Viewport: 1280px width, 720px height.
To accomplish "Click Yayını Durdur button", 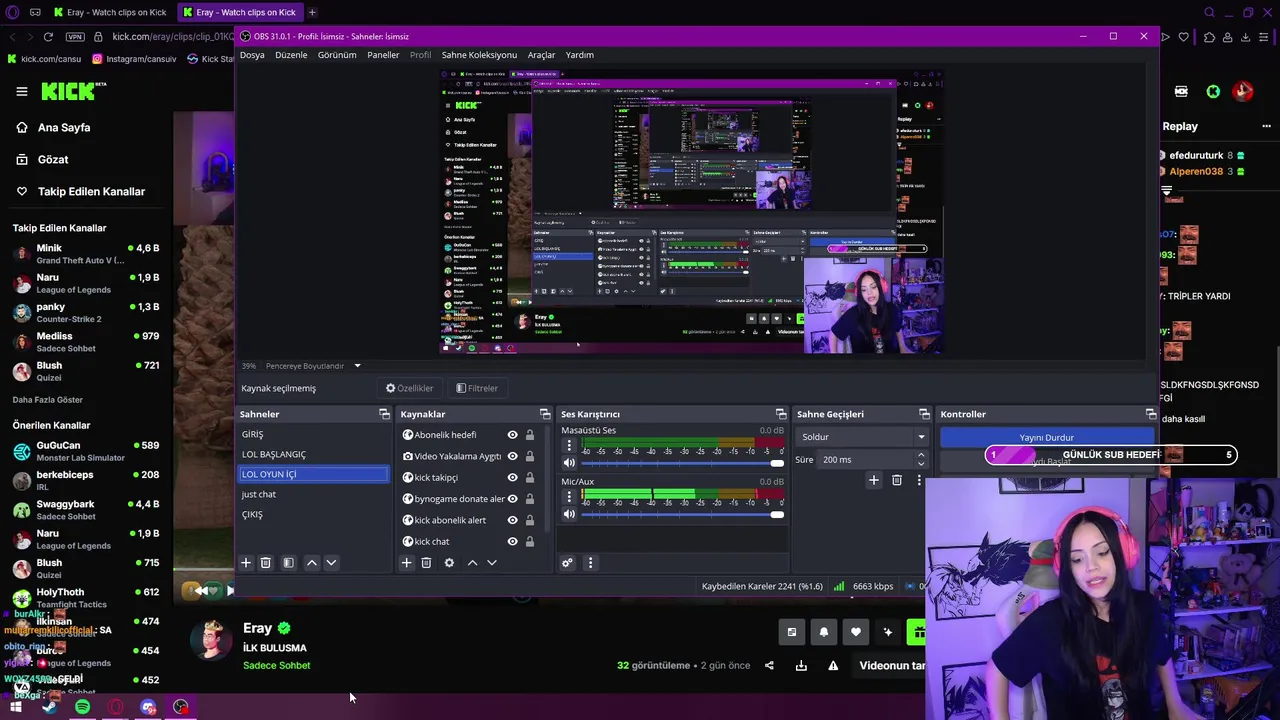I will click(x=1046, y=438).
